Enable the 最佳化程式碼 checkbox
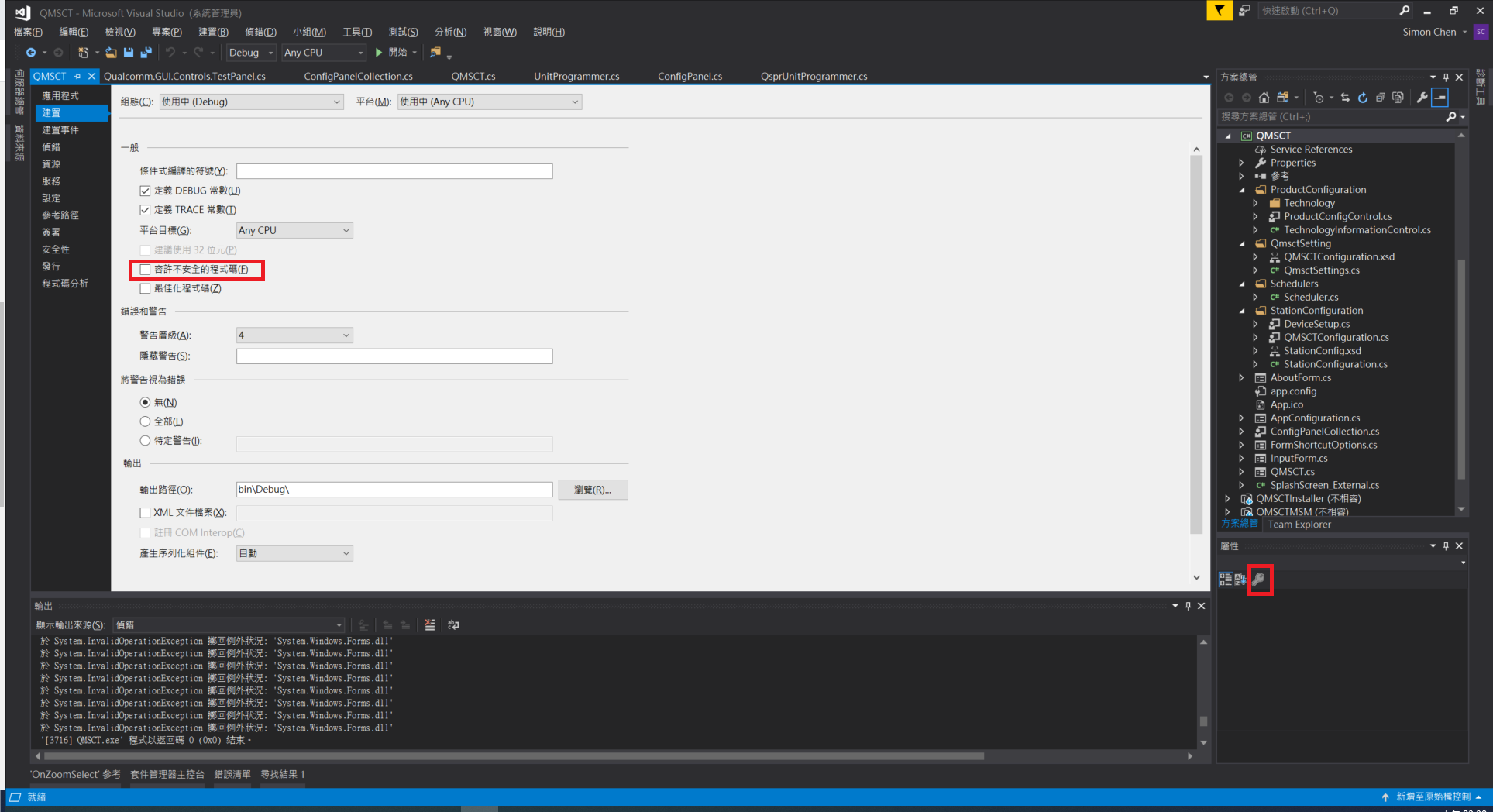Viewport: 1493px width, 812px height. (x=145, y=288)
